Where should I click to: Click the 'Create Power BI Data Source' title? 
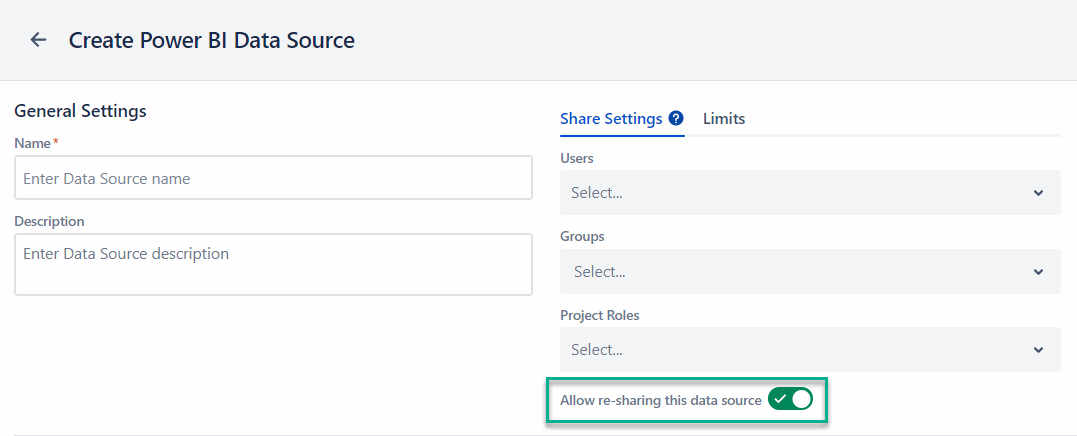point(211,40)
